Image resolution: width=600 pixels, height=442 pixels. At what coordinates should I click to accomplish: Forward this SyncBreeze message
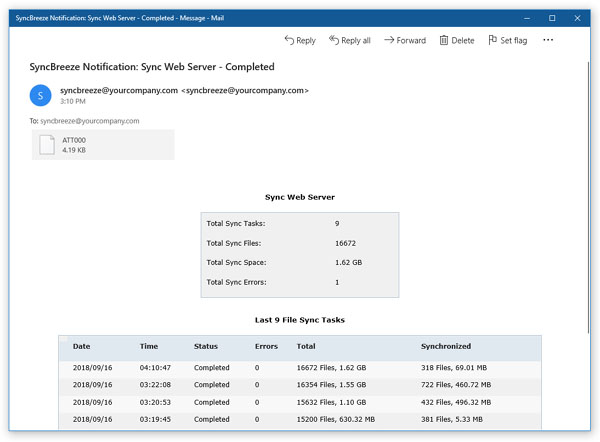click(405, 40)
